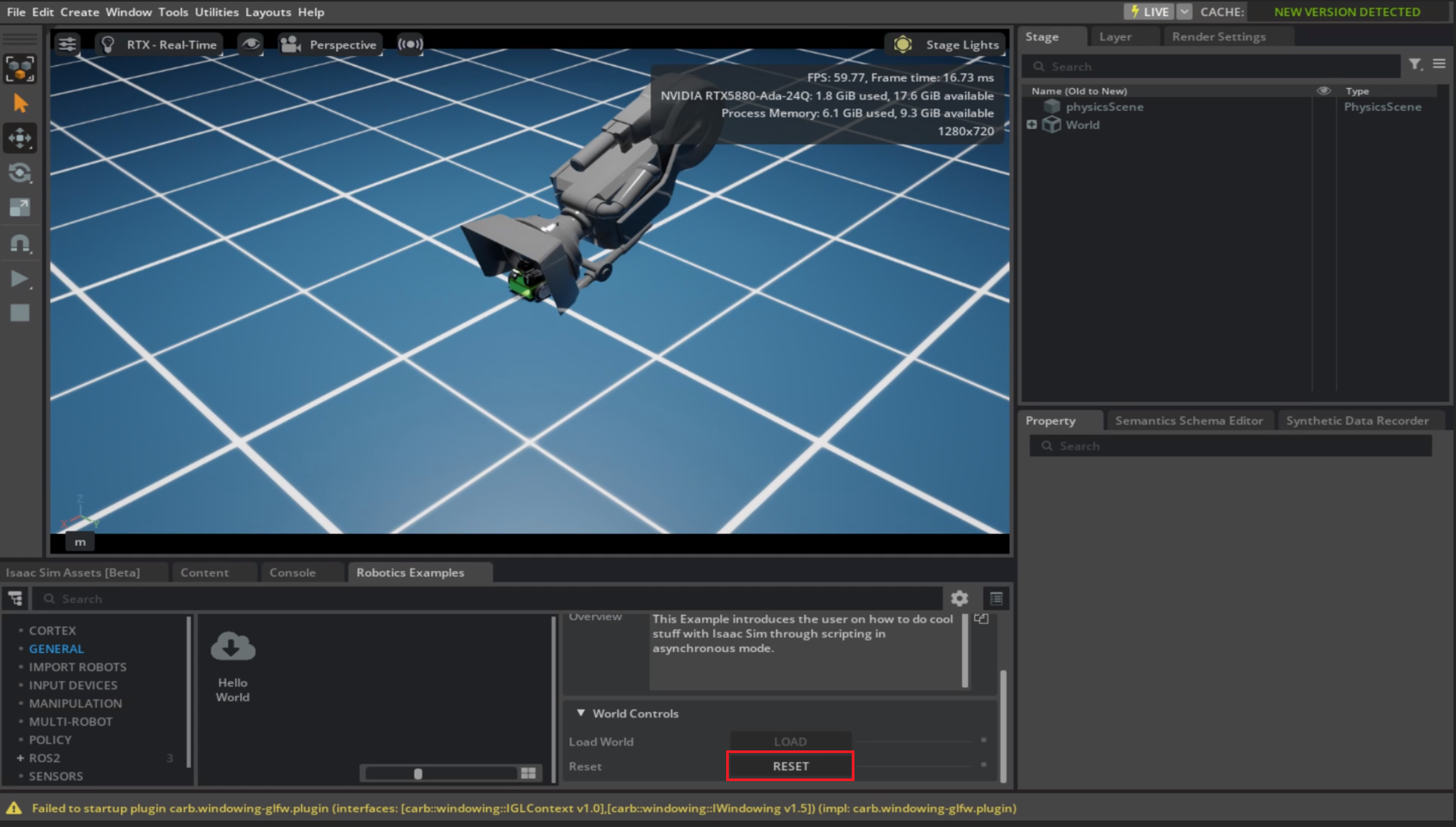Activate the Rotate gizmo tool
This screenshot has height=827, width=1456.
coord(20,173)
